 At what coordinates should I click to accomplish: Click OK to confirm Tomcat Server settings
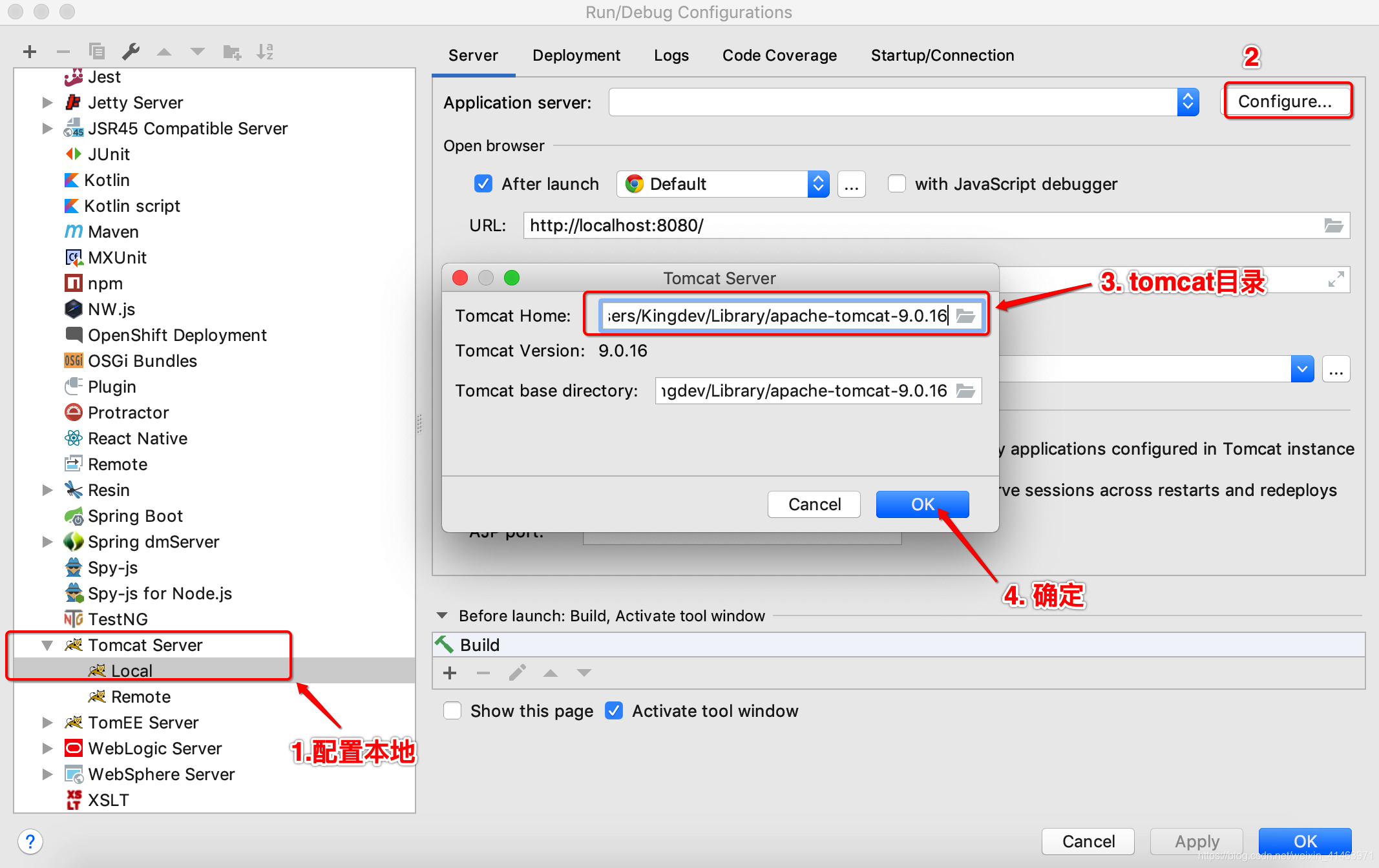click(920, 504)
